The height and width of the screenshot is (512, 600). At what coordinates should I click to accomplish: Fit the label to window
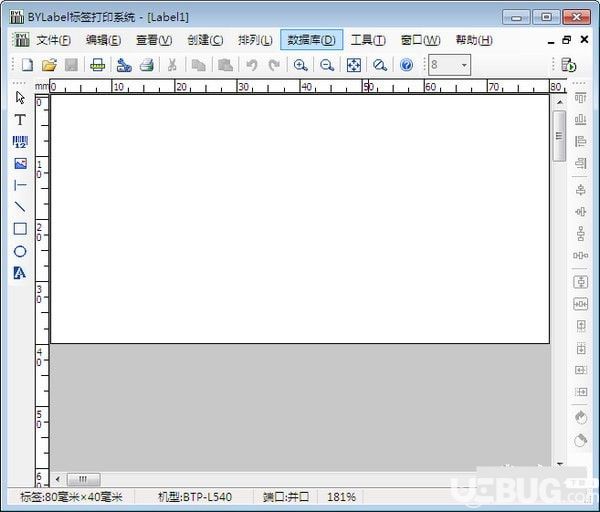[x=354, y=65]
